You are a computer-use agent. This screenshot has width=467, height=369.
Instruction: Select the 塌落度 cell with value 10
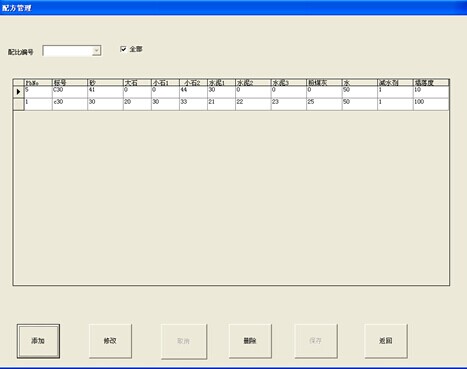pyautogui.click(x=431, y=92)
